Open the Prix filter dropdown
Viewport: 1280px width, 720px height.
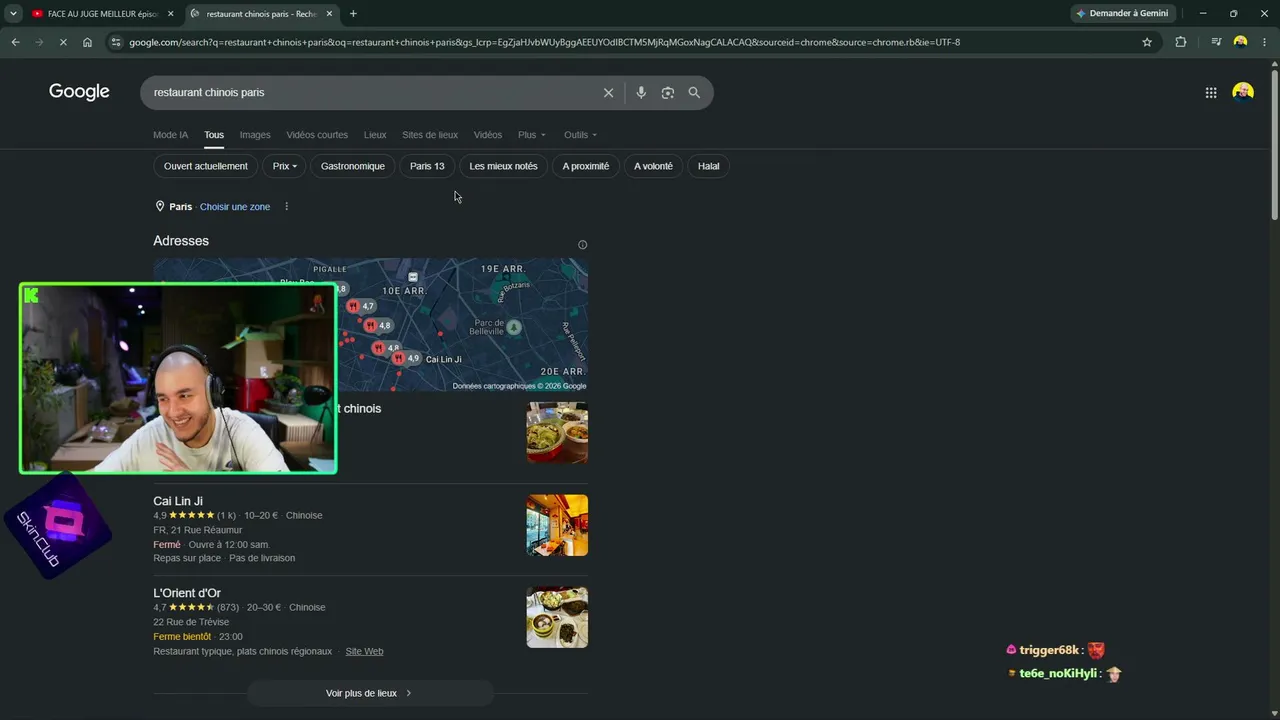[x=285, y=166]
